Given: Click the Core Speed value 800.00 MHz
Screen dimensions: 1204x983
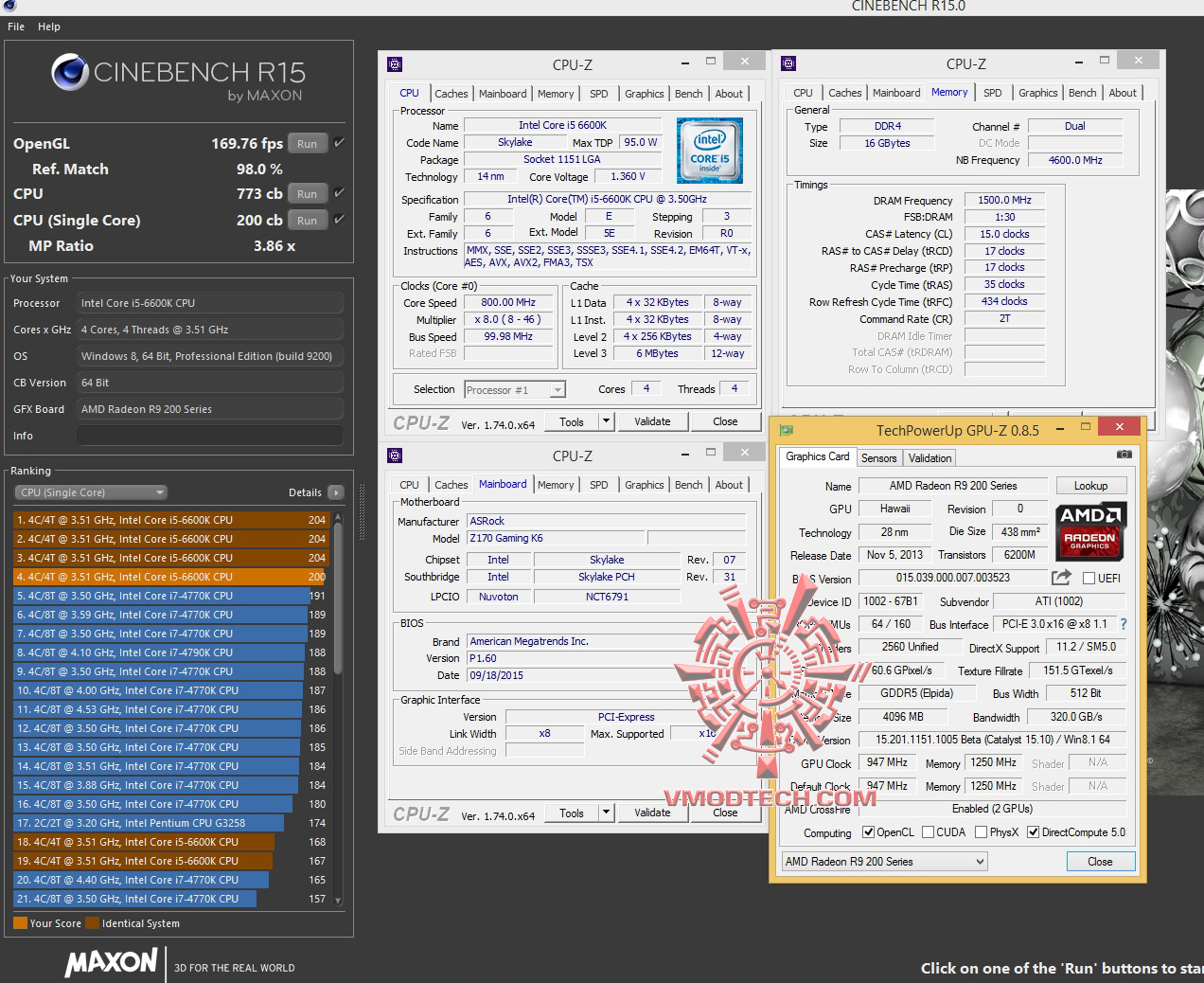Looking at the screenshot, I should [508, 303].
